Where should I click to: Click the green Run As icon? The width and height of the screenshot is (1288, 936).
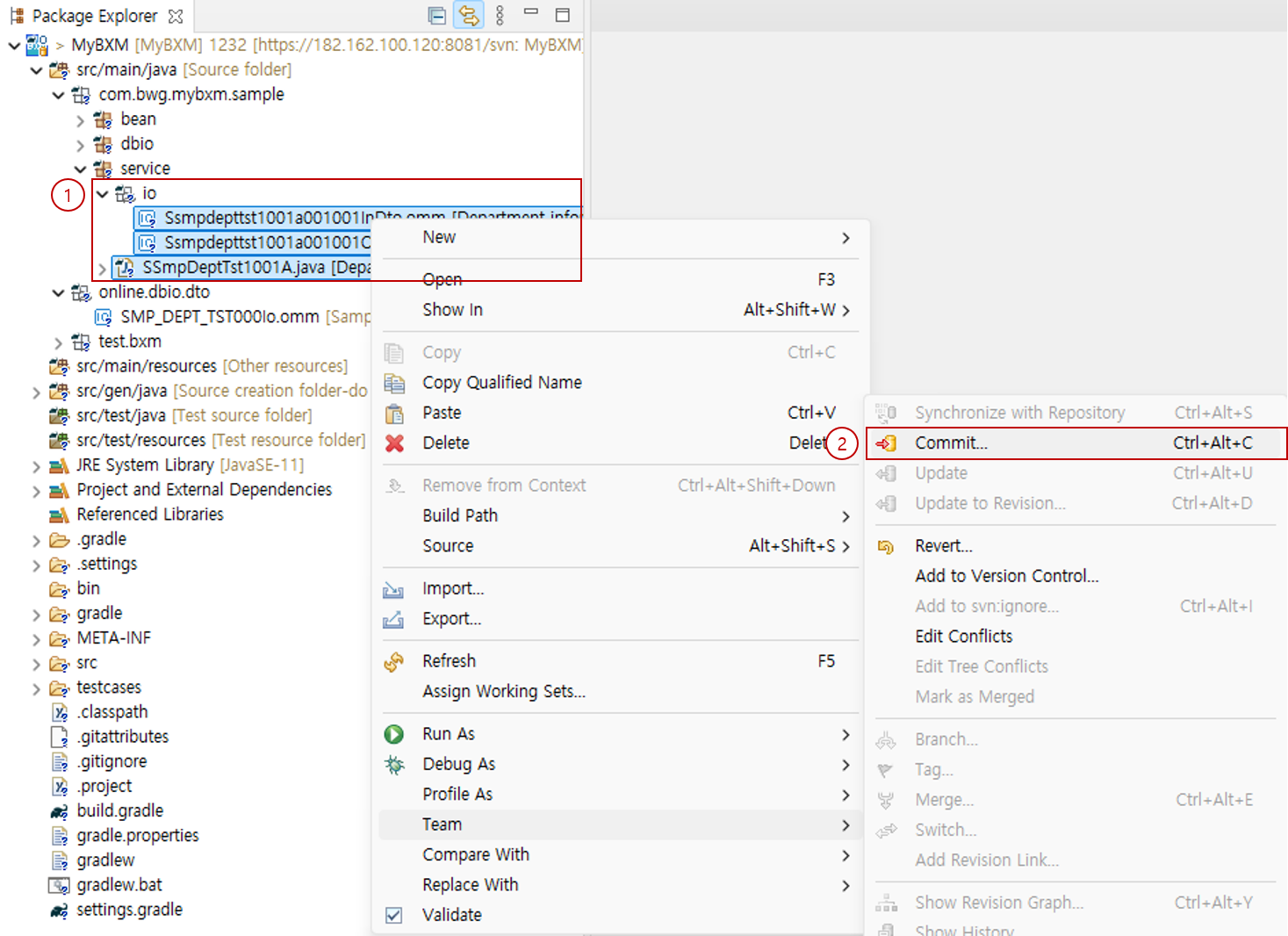pyautogui.click(x=394, y=734)
